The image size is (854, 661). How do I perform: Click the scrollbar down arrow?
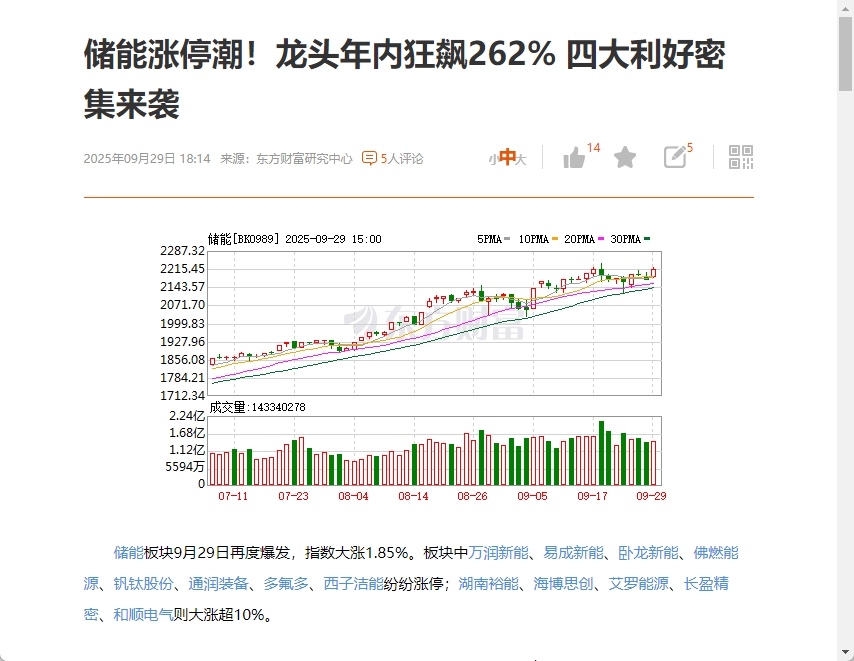[845, 652]
